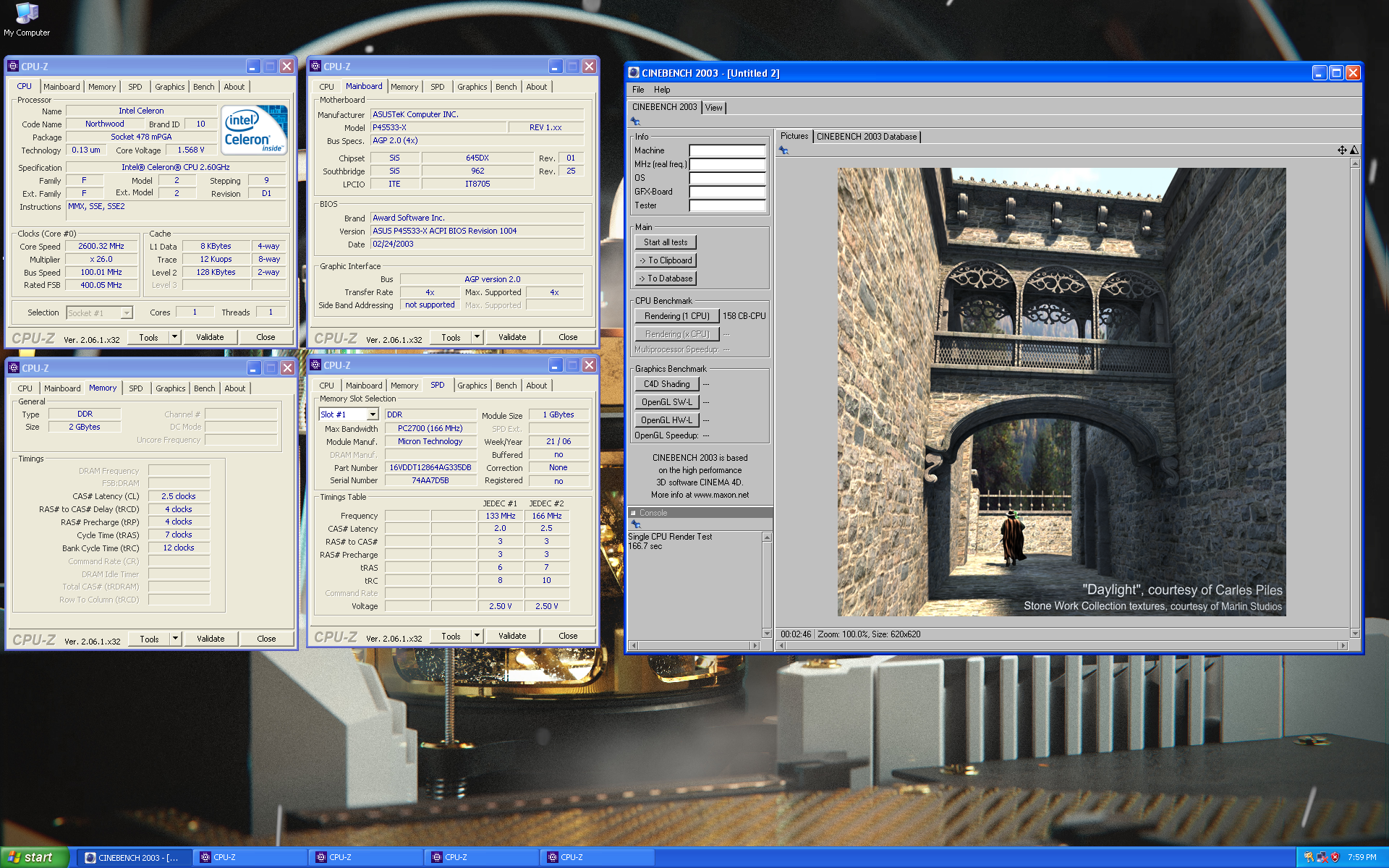
Task: Click the Machine input field
Action: click(727, 150)
